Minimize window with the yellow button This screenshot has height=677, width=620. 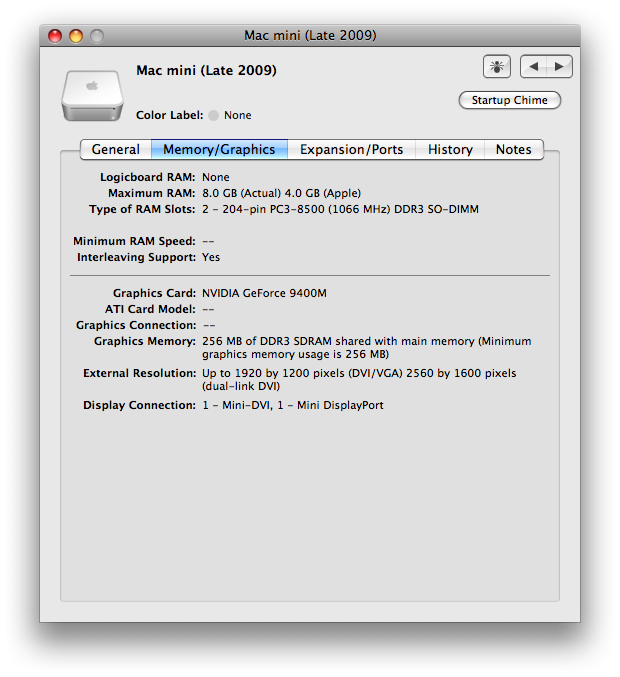coord(76,36)
